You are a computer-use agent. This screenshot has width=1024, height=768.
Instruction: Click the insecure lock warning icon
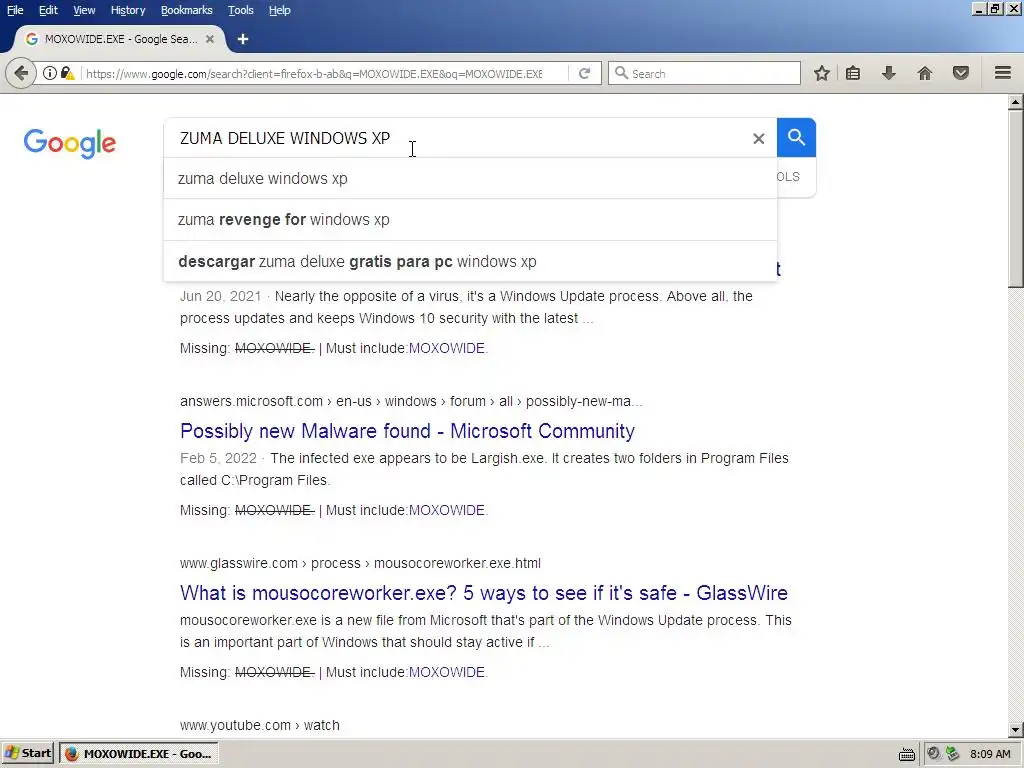[x=67, y=73]
